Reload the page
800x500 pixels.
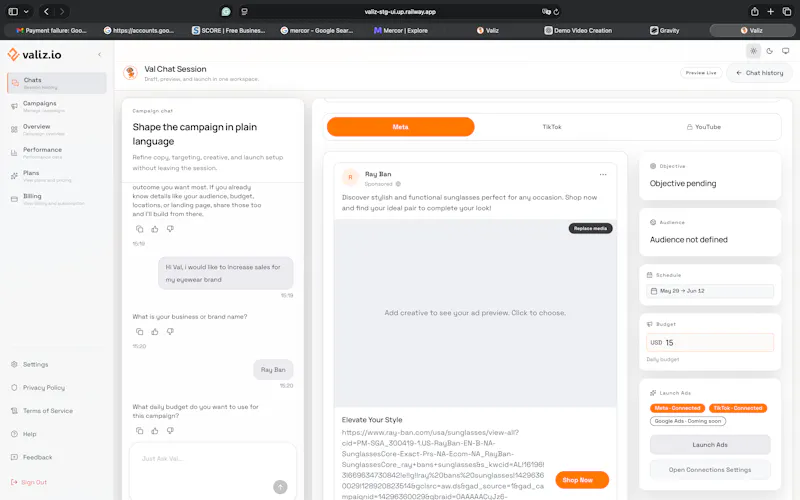556,12
